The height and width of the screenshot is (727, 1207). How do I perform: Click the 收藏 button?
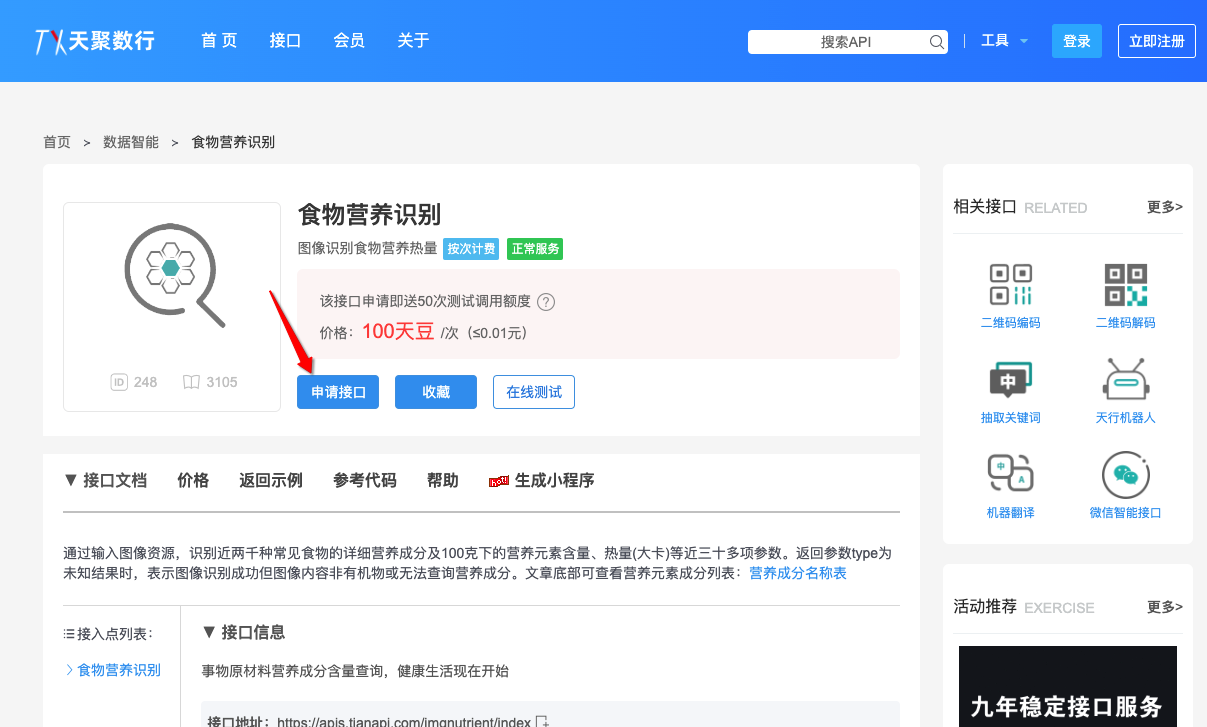(436, 392)
